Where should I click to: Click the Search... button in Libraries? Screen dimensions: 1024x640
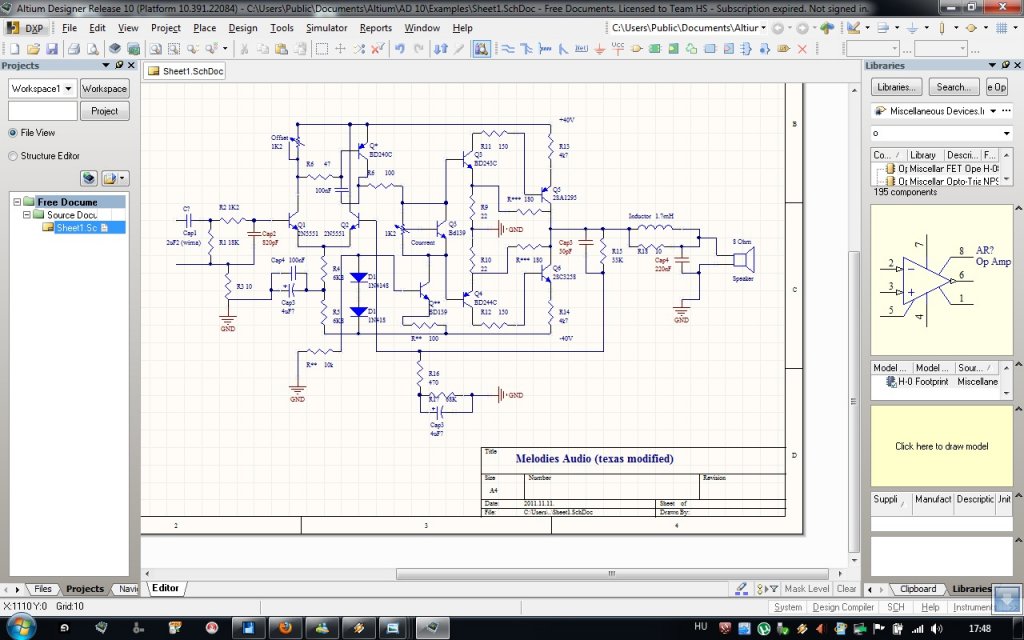tap(953, 87)
